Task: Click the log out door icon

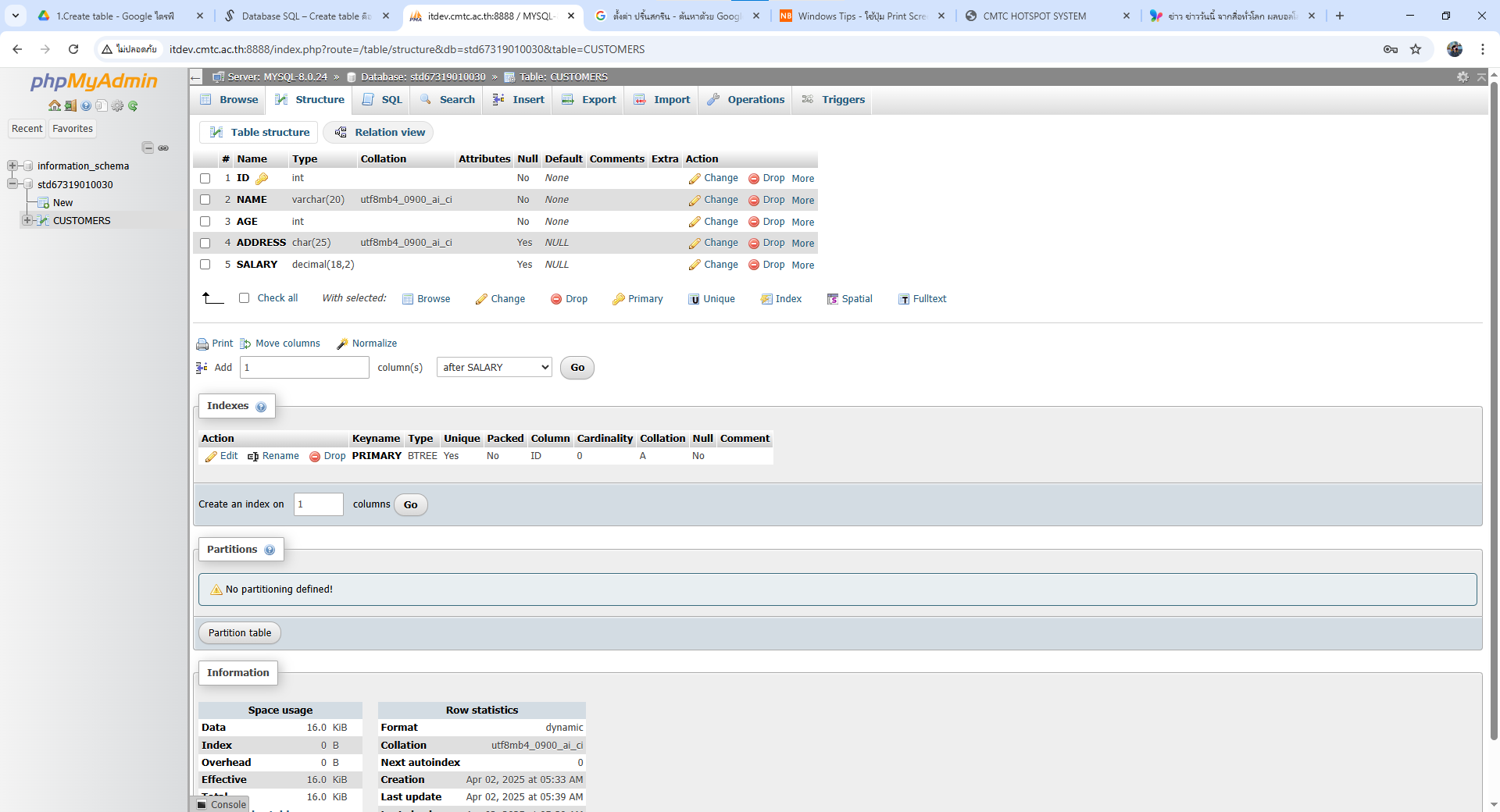Action: [x=70, y=105]
